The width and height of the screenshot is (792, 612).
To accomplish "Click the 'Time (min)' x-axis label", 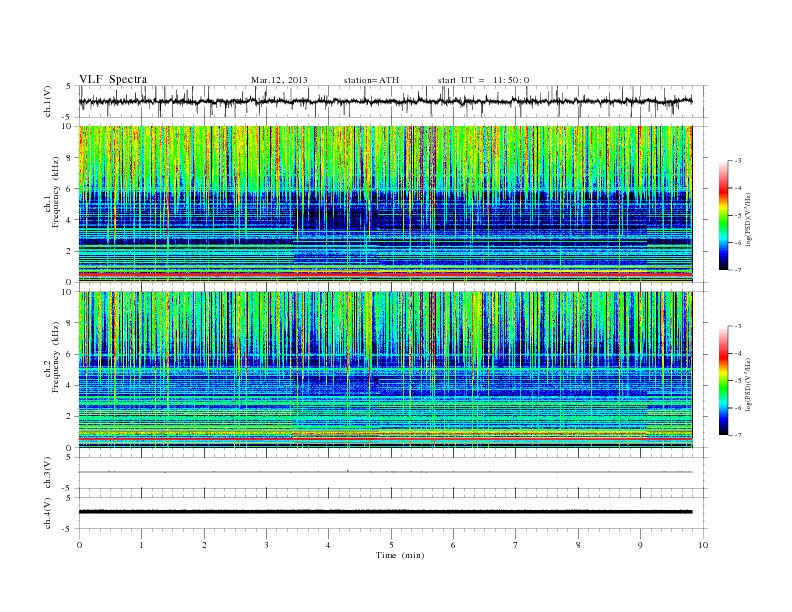I will 400,555.
